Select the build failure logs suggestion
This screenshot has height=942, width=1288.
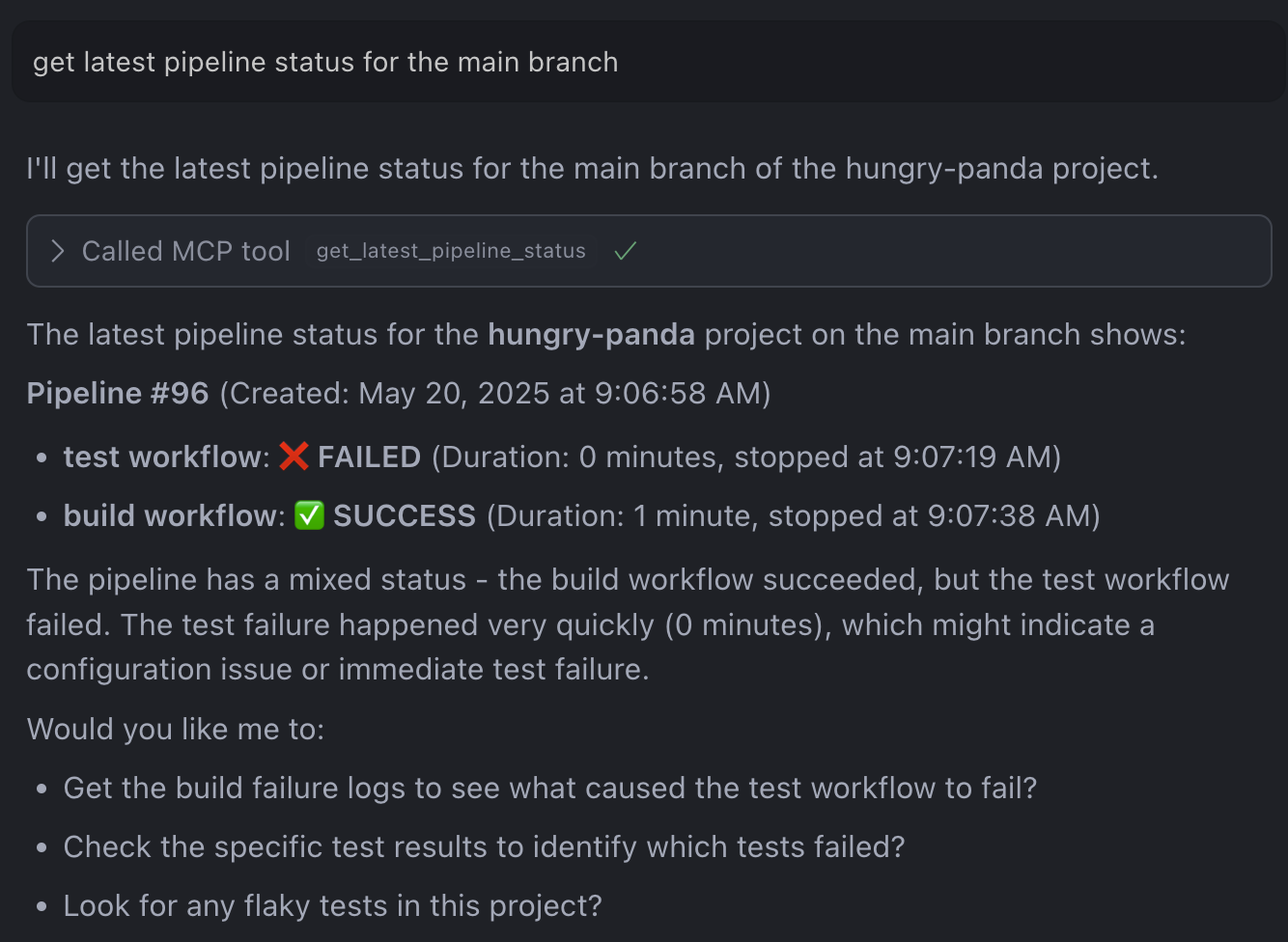click(549, 788)
